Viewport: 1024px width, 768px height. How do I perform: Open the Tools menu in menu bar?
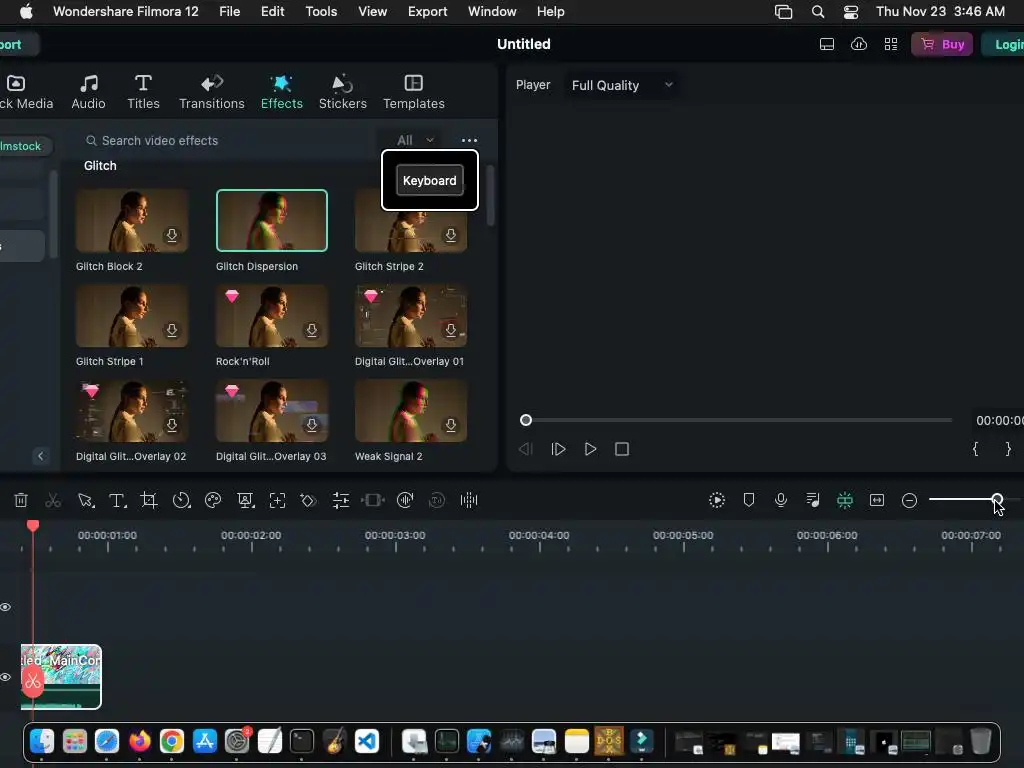pos(321,12)
